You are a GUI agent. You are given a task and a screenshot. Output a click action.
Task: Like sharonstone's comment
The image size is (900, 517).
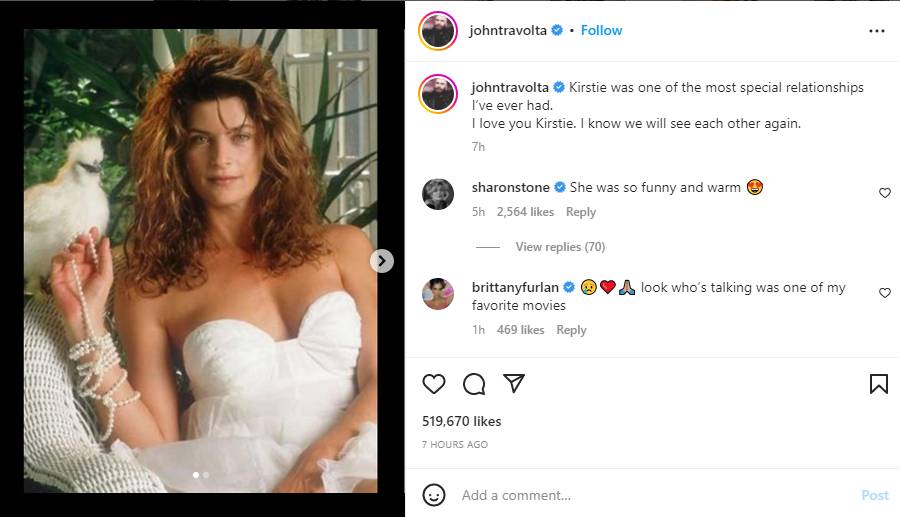click(884, 193)
